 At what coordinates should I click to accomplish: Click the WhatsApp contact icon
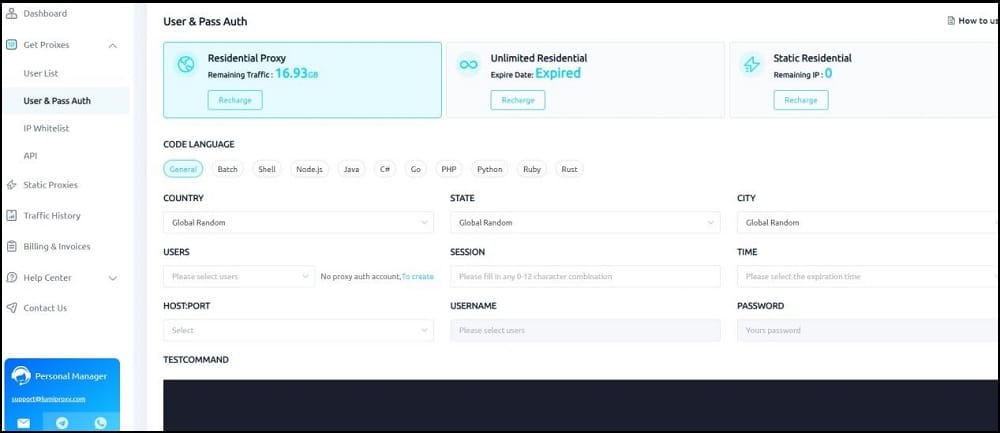(100, 422)
